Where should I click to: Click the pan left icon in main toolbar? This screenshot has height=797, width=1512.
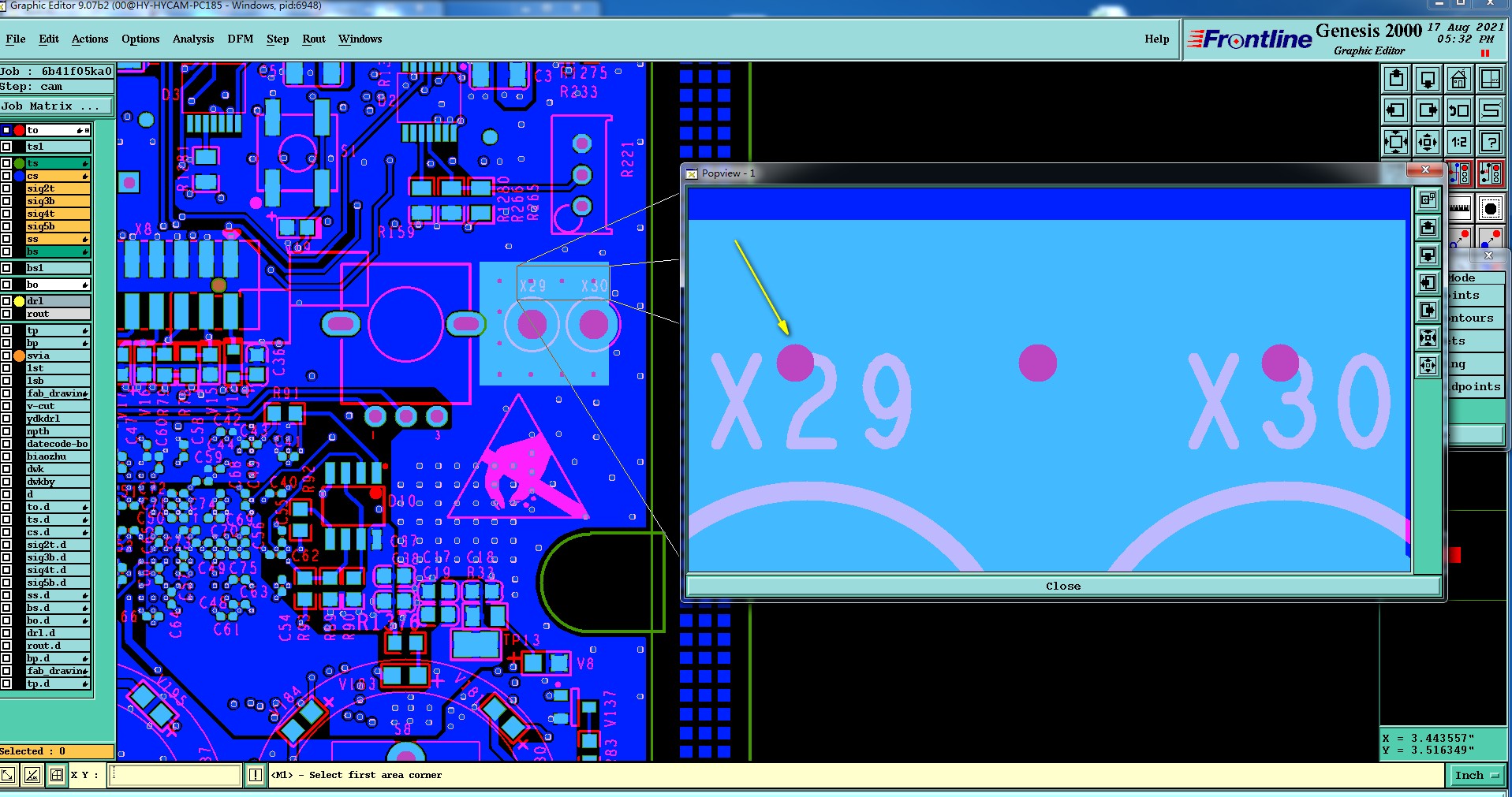[1396, 110]
